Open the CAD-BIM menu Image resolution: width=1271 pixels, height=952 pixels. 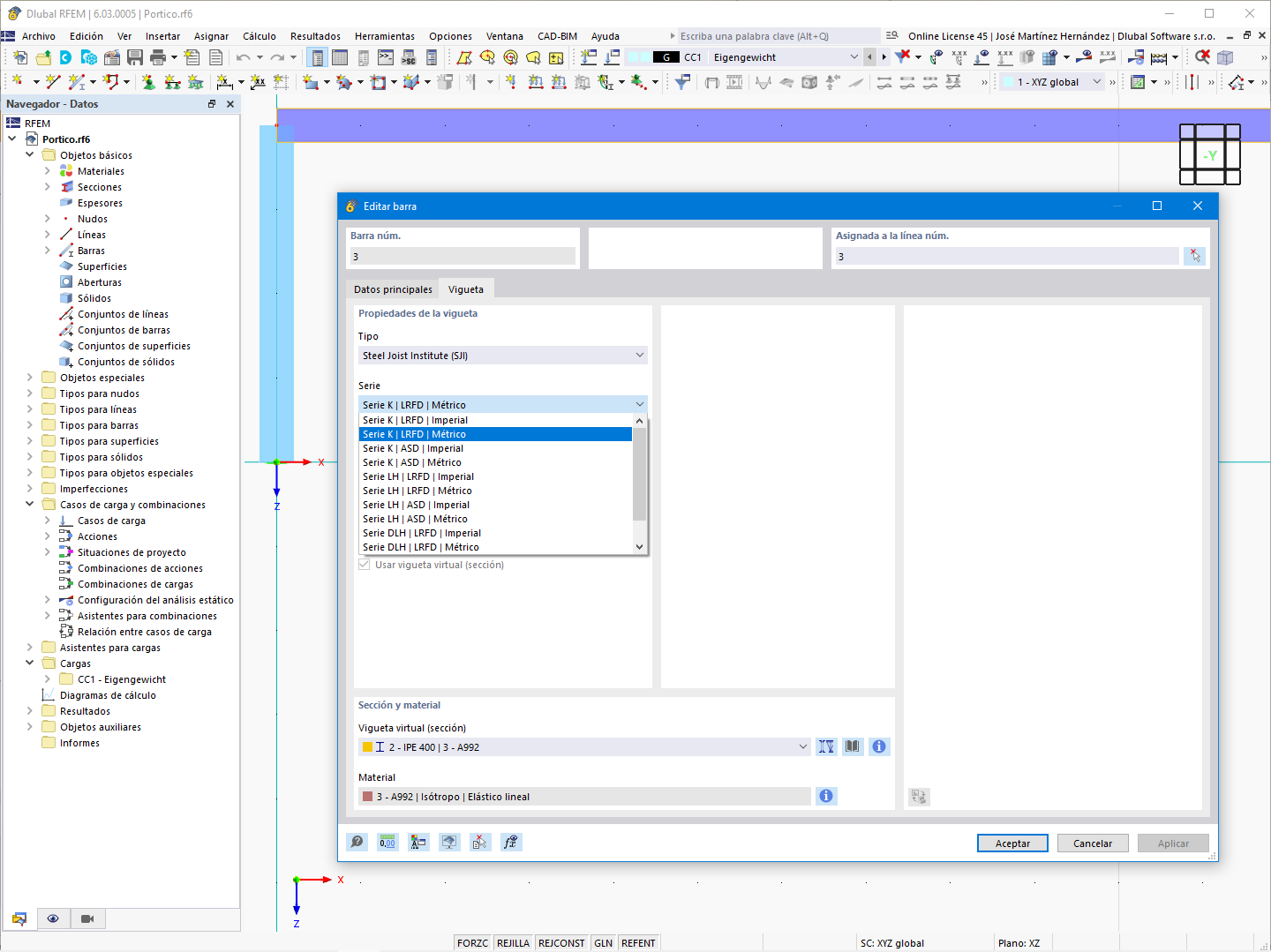coord(558,36)
